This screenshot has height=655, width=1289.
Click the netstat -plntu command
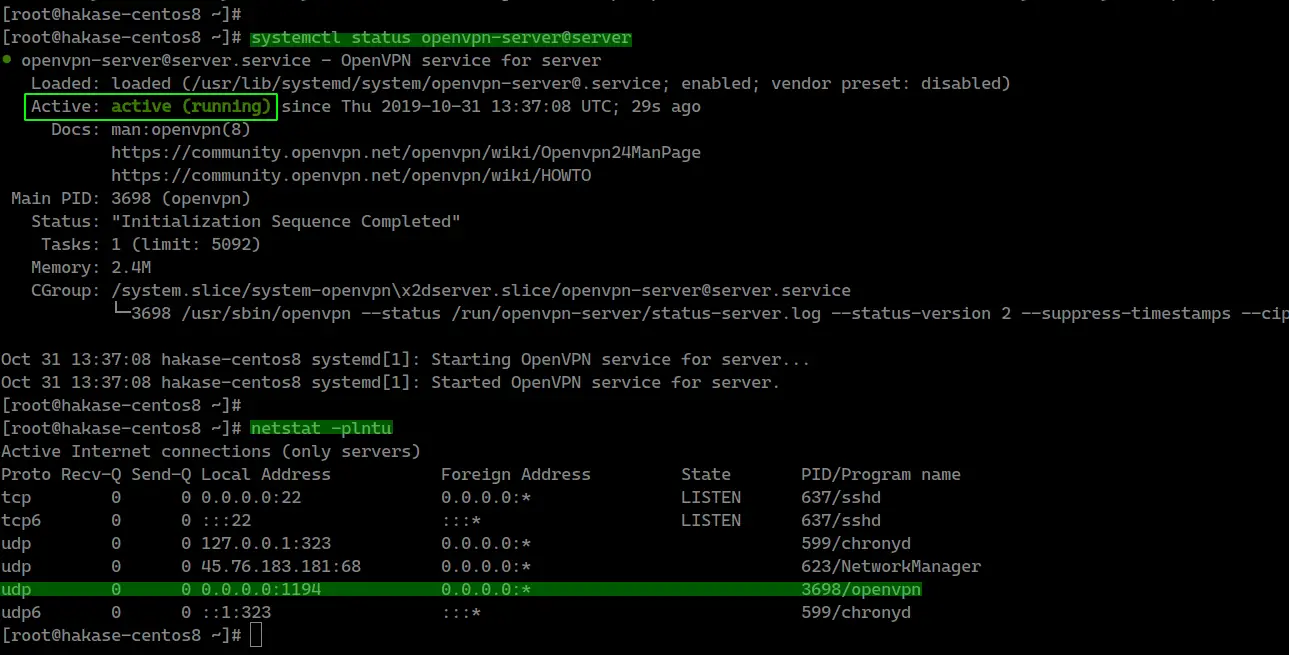pos(321,428)
